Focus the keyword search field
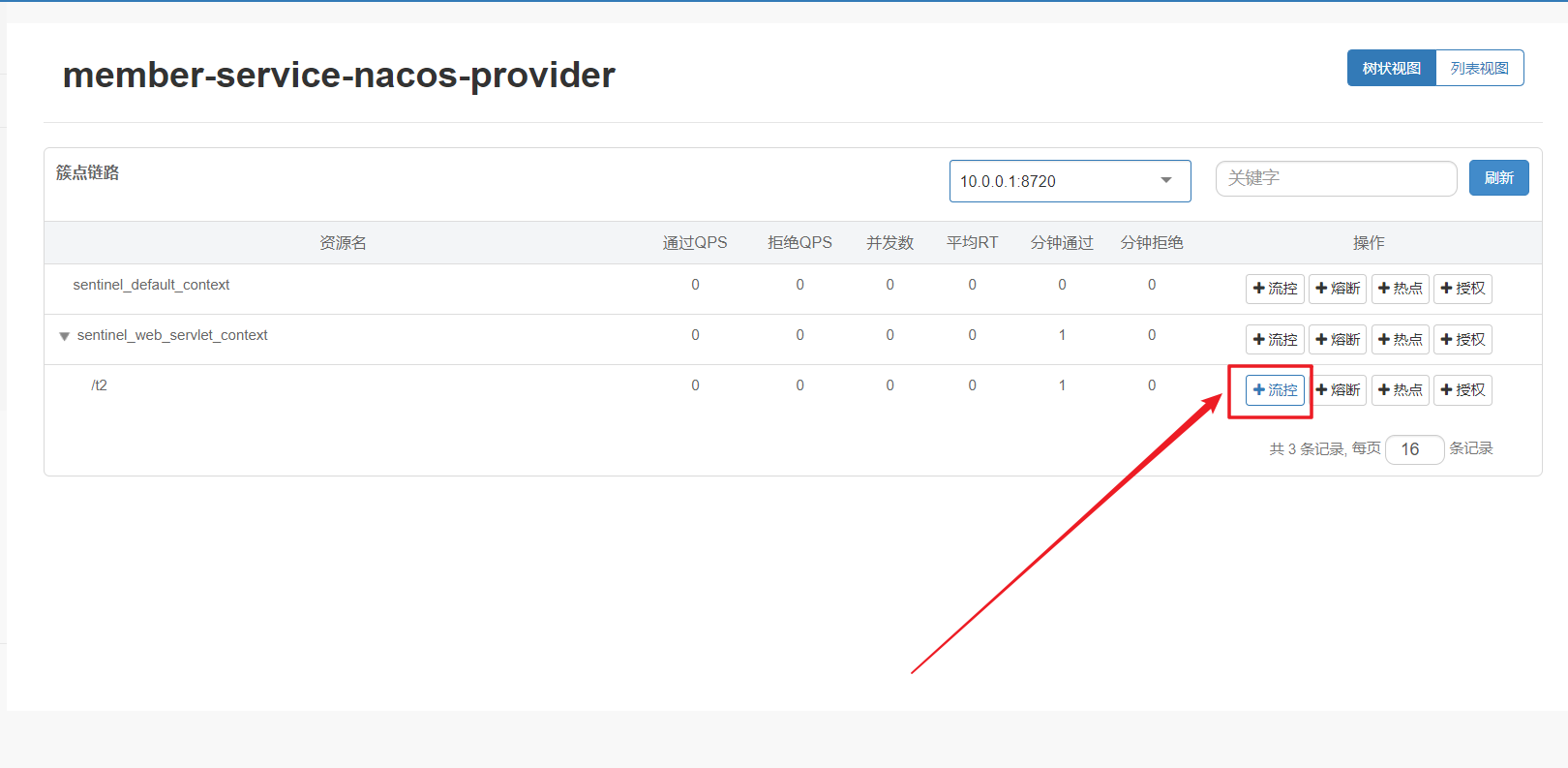1568x768 pixels. [1336, 178]
